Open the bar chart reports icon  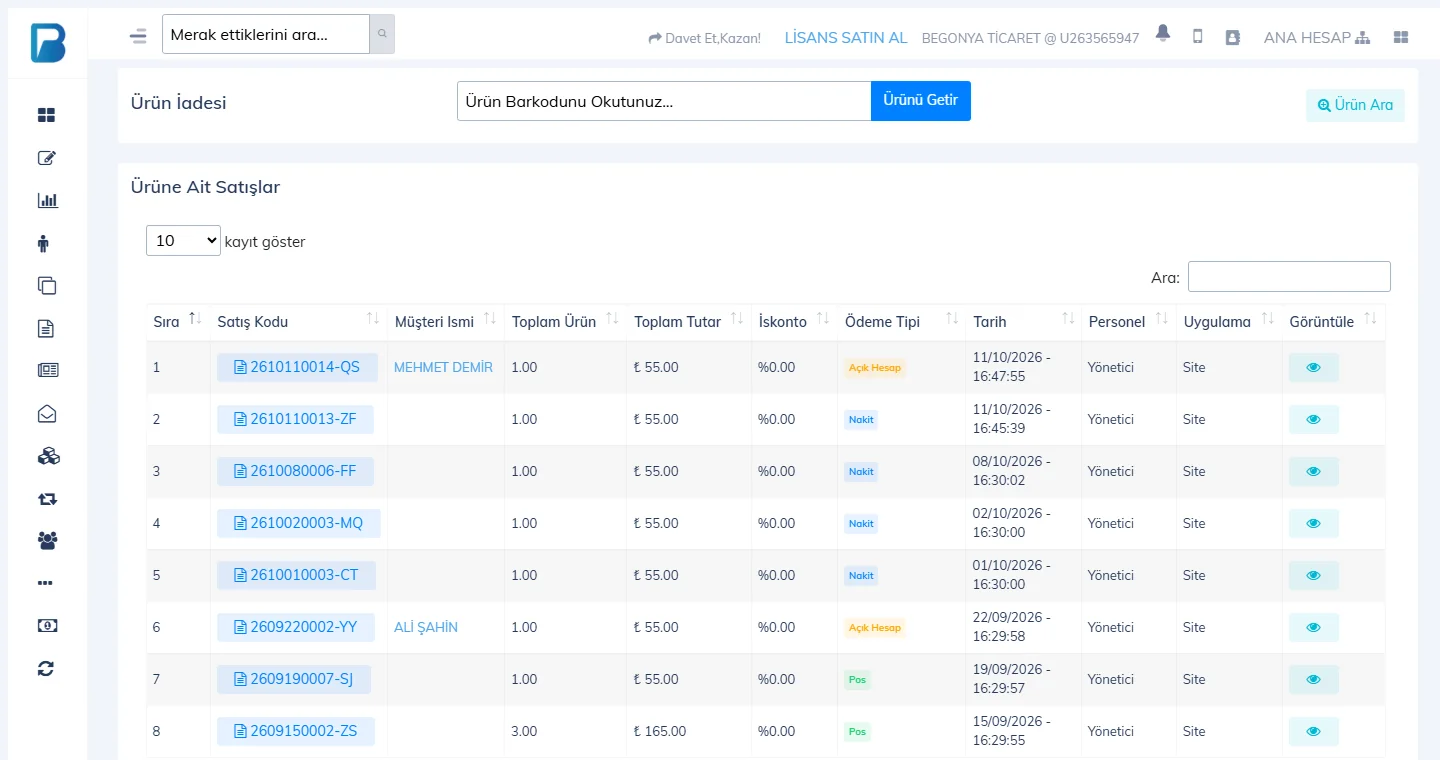point(47,200)
